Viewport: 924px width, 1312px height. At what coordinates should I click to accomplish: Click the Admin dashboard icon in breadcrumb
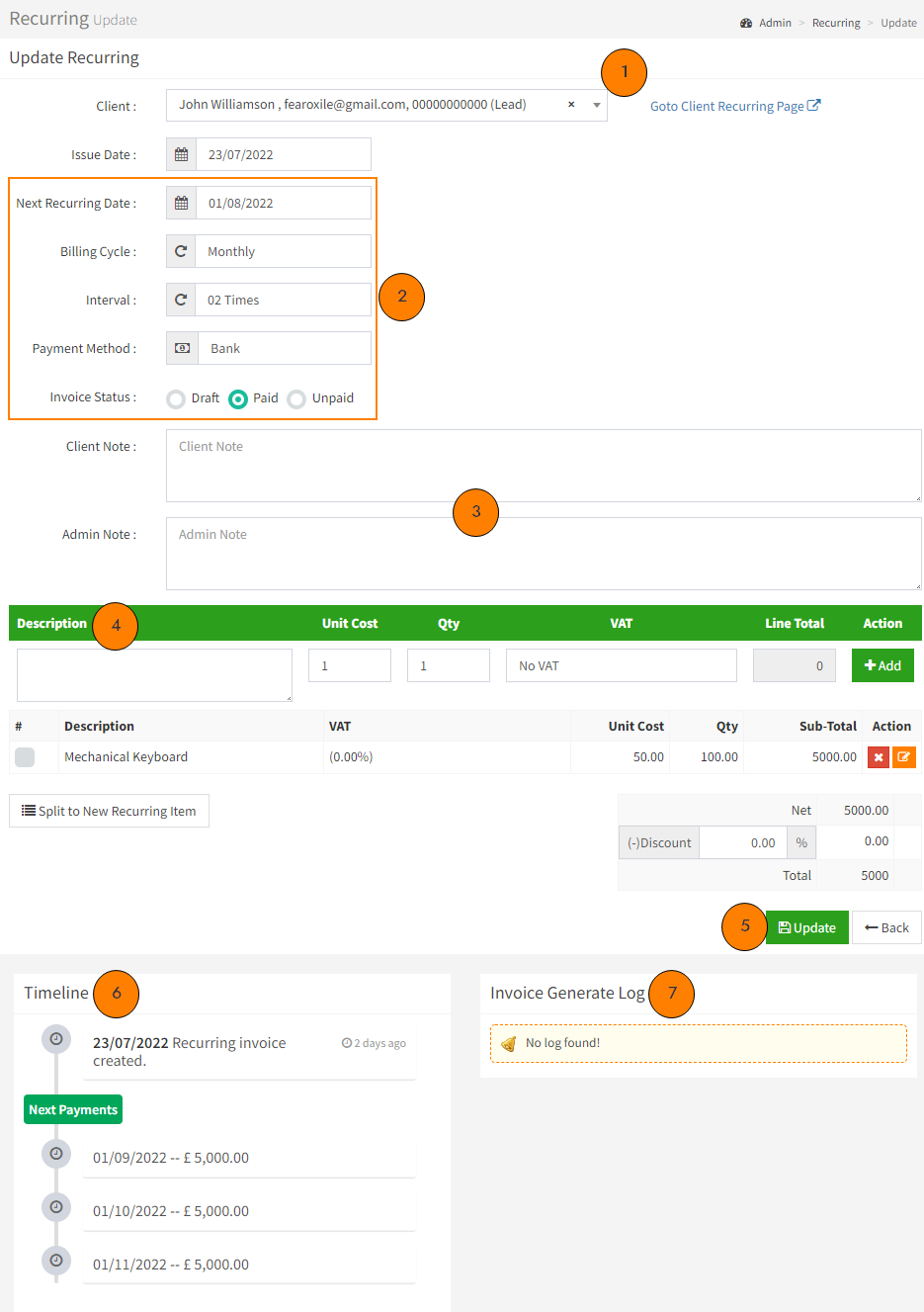point(746,23)
